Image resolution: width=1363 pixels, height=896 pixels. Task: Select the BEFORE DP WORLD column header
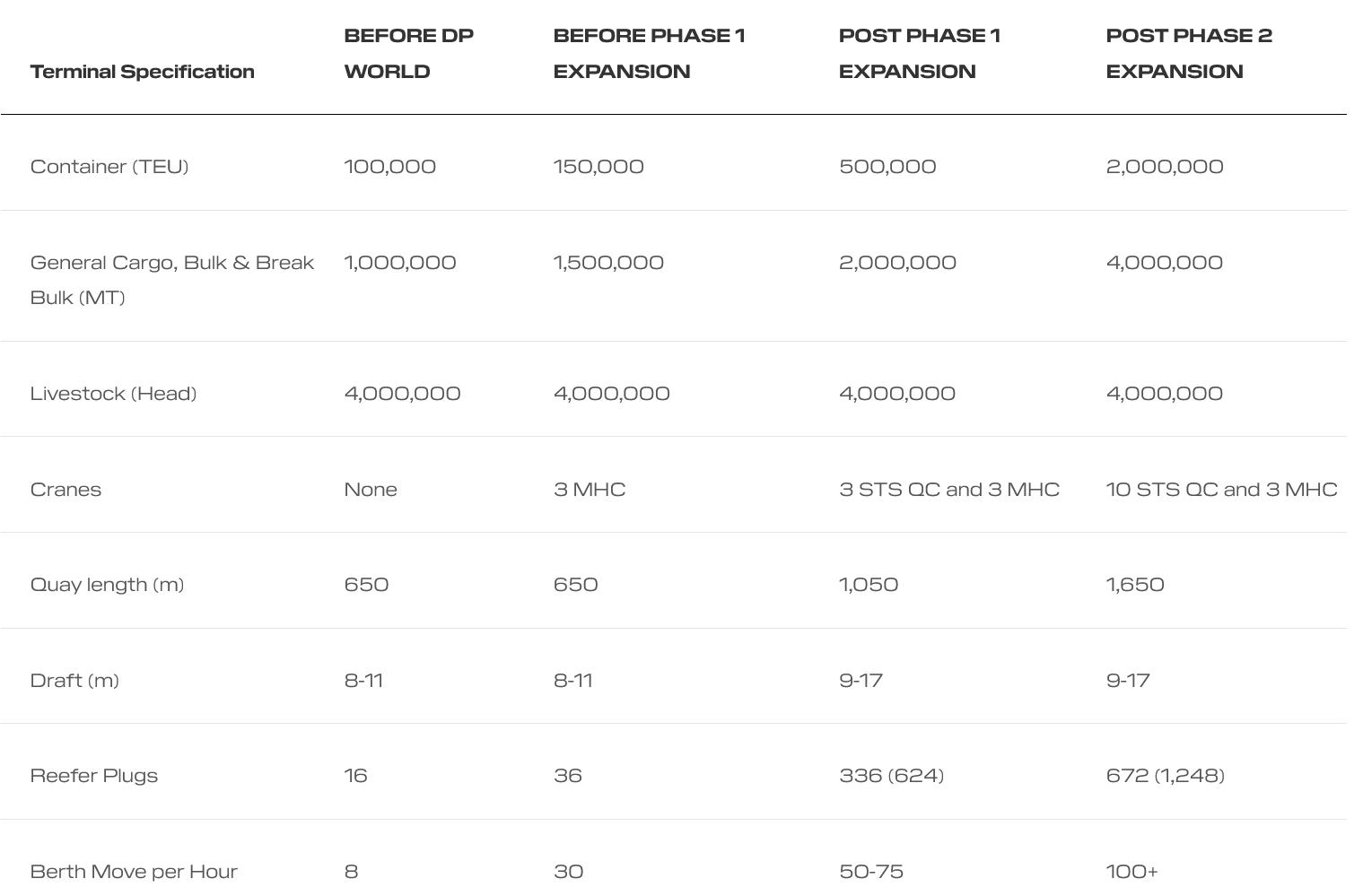pyautogui.click(x=408, y=54)
